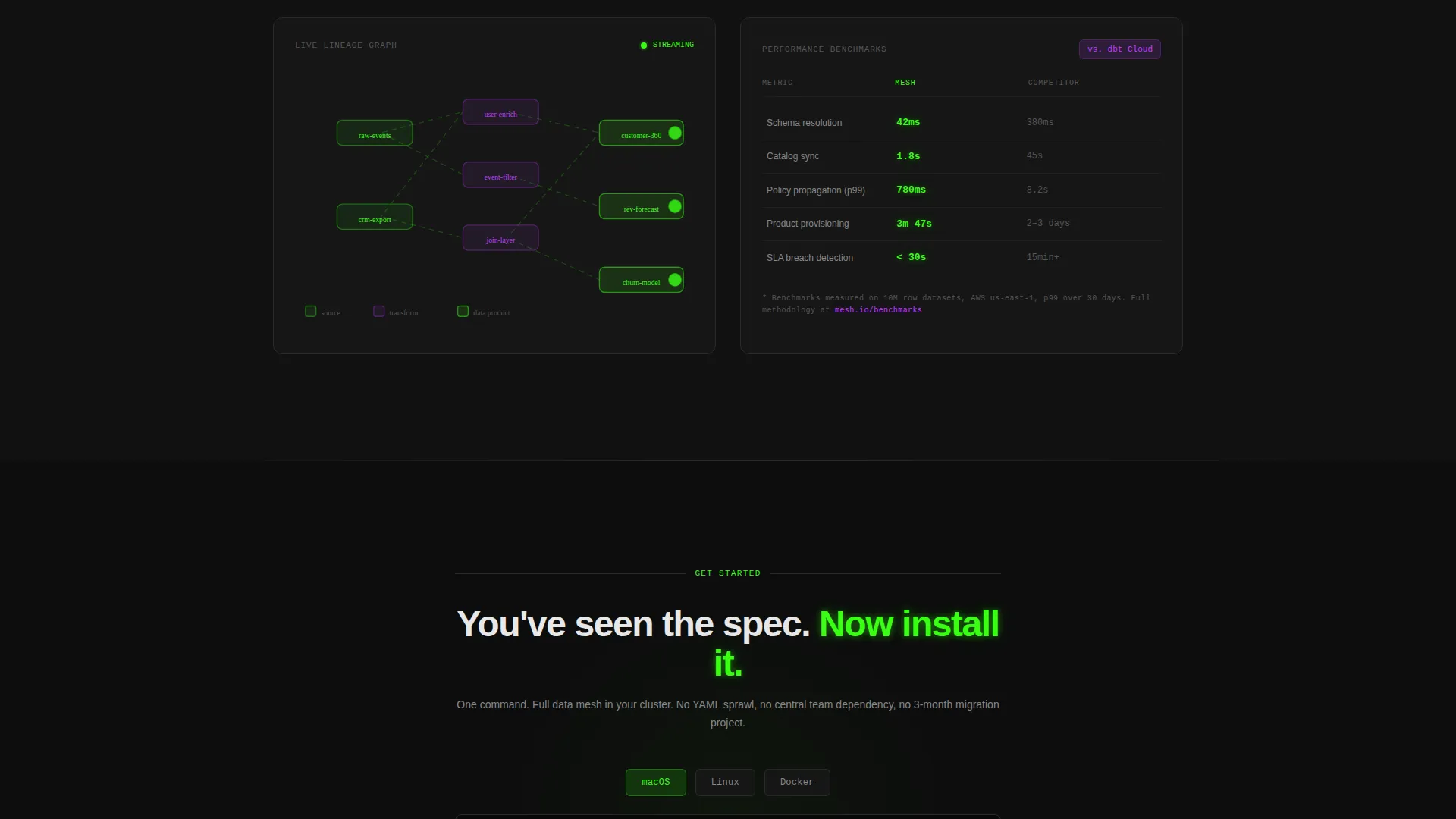Screen dimensions: 1456x819
Task: Switch to the Docker install tab
Action: [x=797, y=782]
